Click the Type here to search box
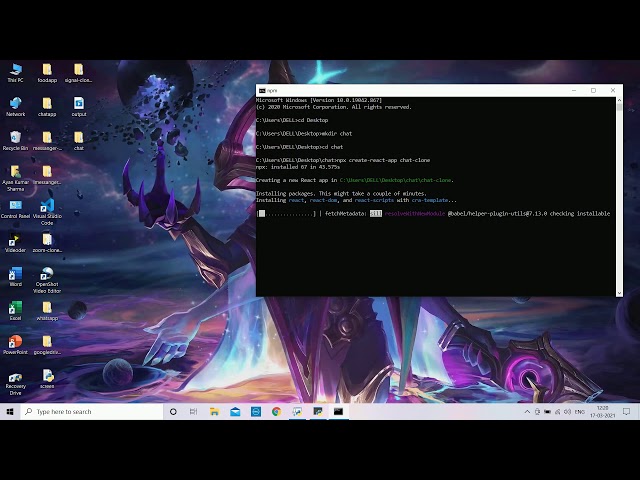The image size is (640, 480). coord(91,411)
